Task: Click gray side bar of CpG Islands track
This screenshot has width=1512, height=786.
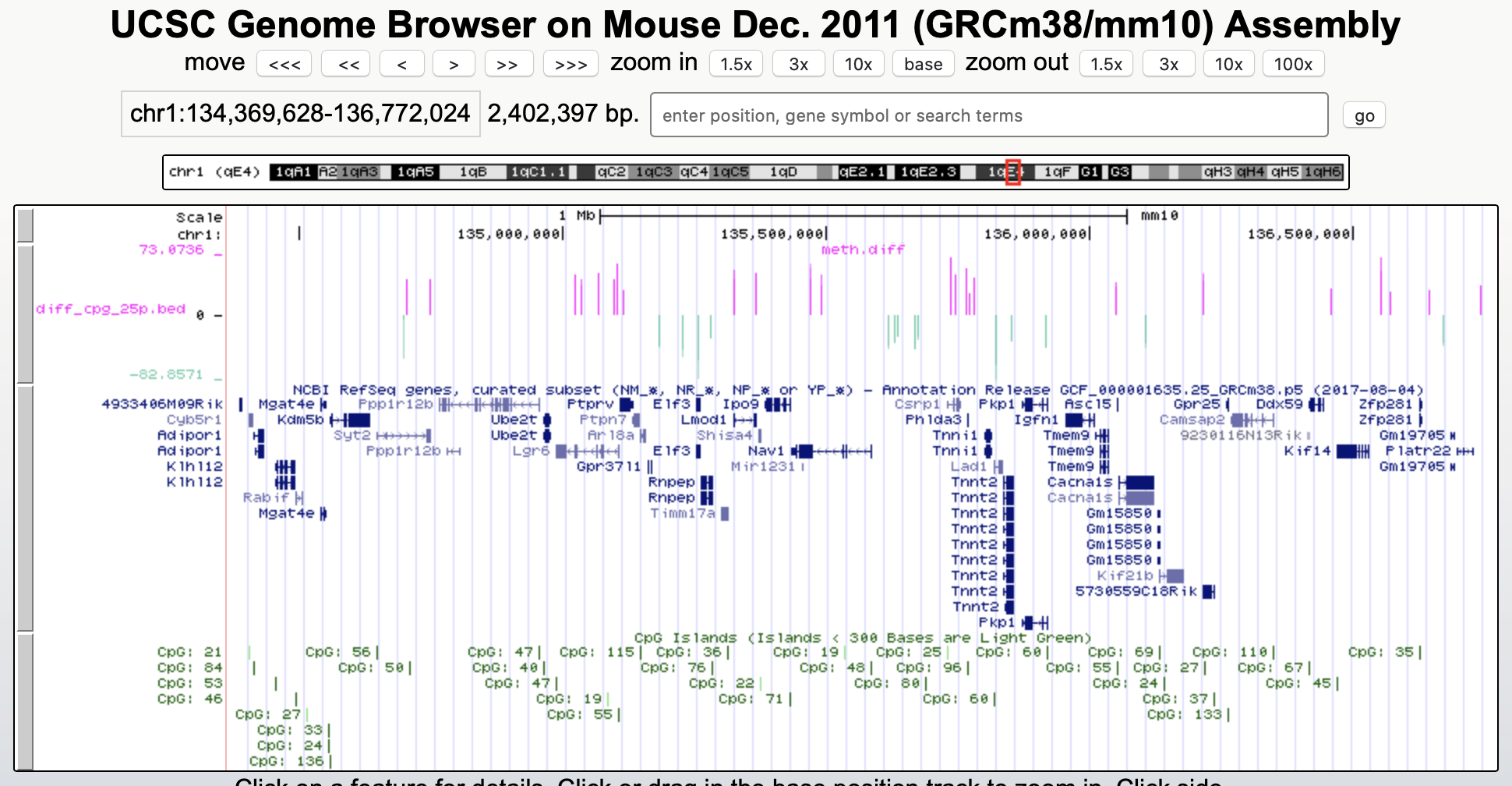Action: point(26,701)
